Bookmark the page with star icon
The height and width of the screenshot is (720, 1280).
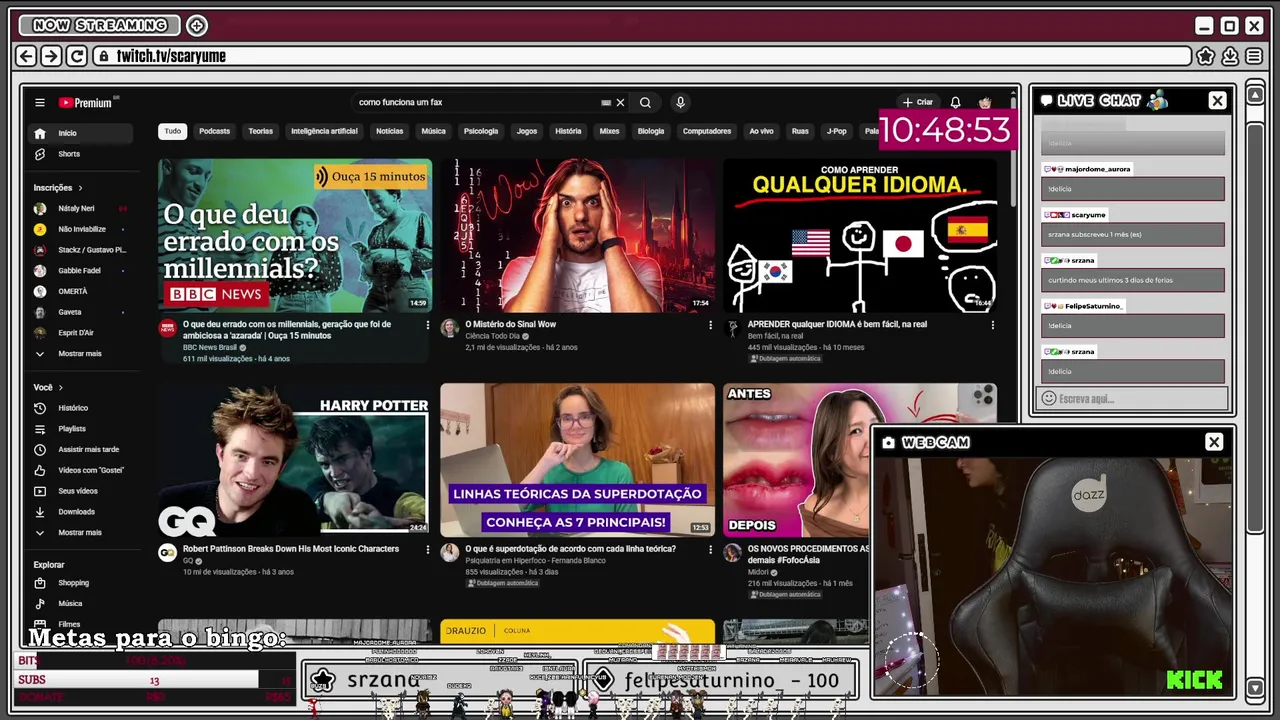pyautogui.click(x=1205, y=56)
